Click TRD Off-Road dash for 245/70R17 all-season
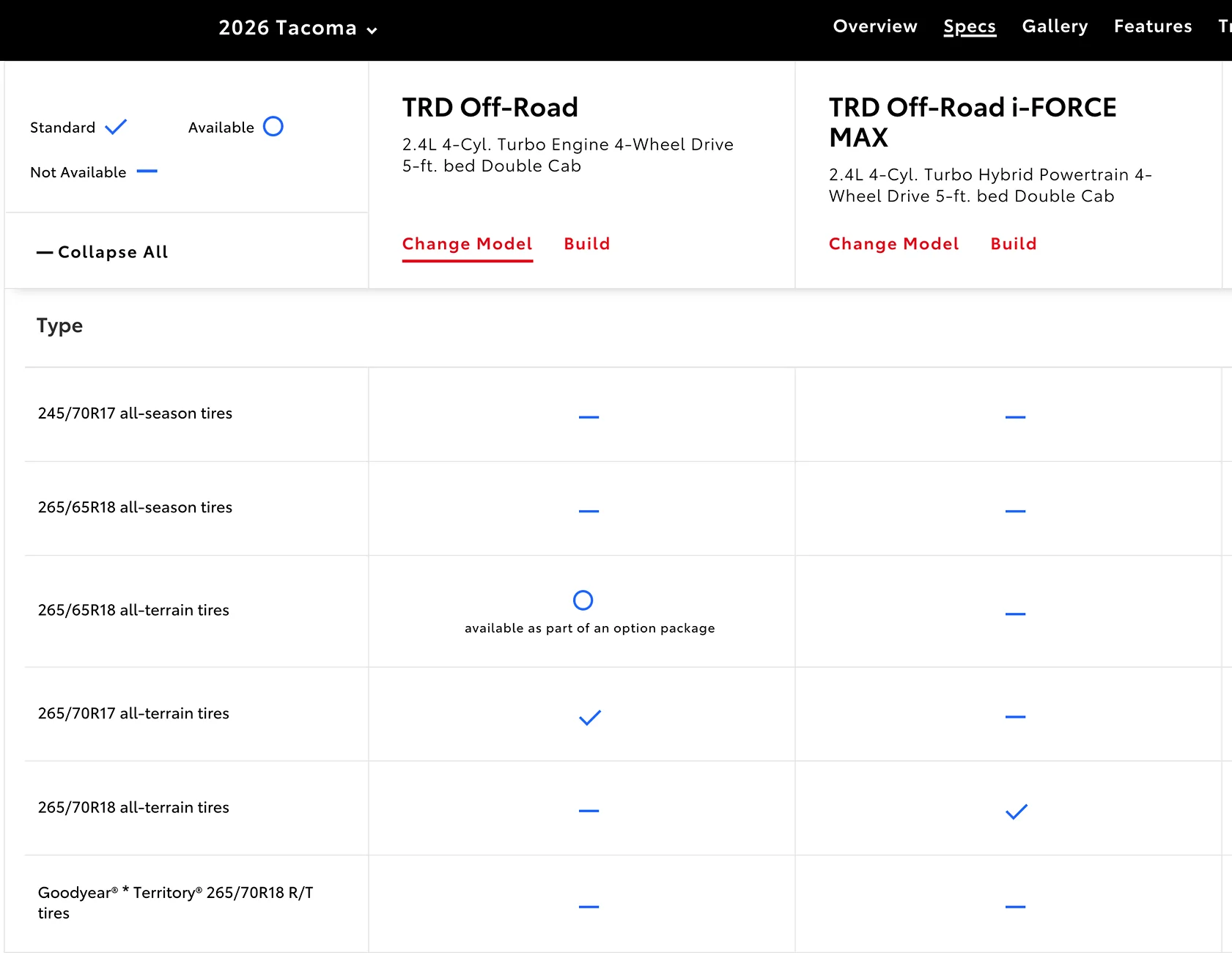The height and width of the screenshot is (953, 1232). tap(589, 417)
